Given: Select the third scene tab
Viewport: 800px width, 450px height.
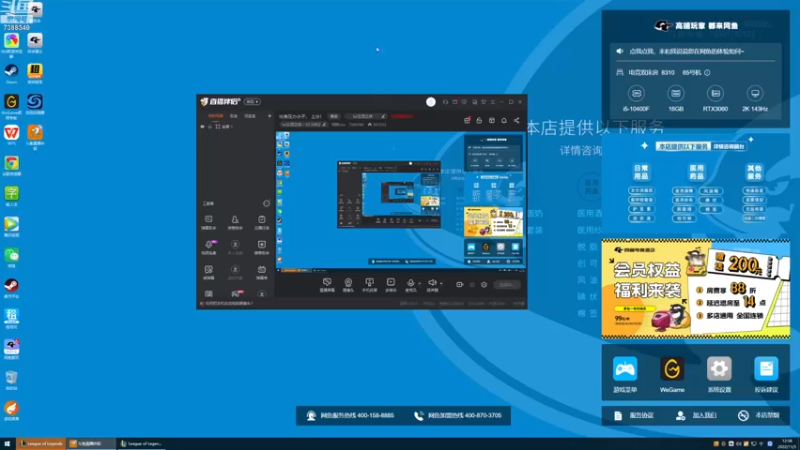Looking at the screenshot, I should point(250,116).
